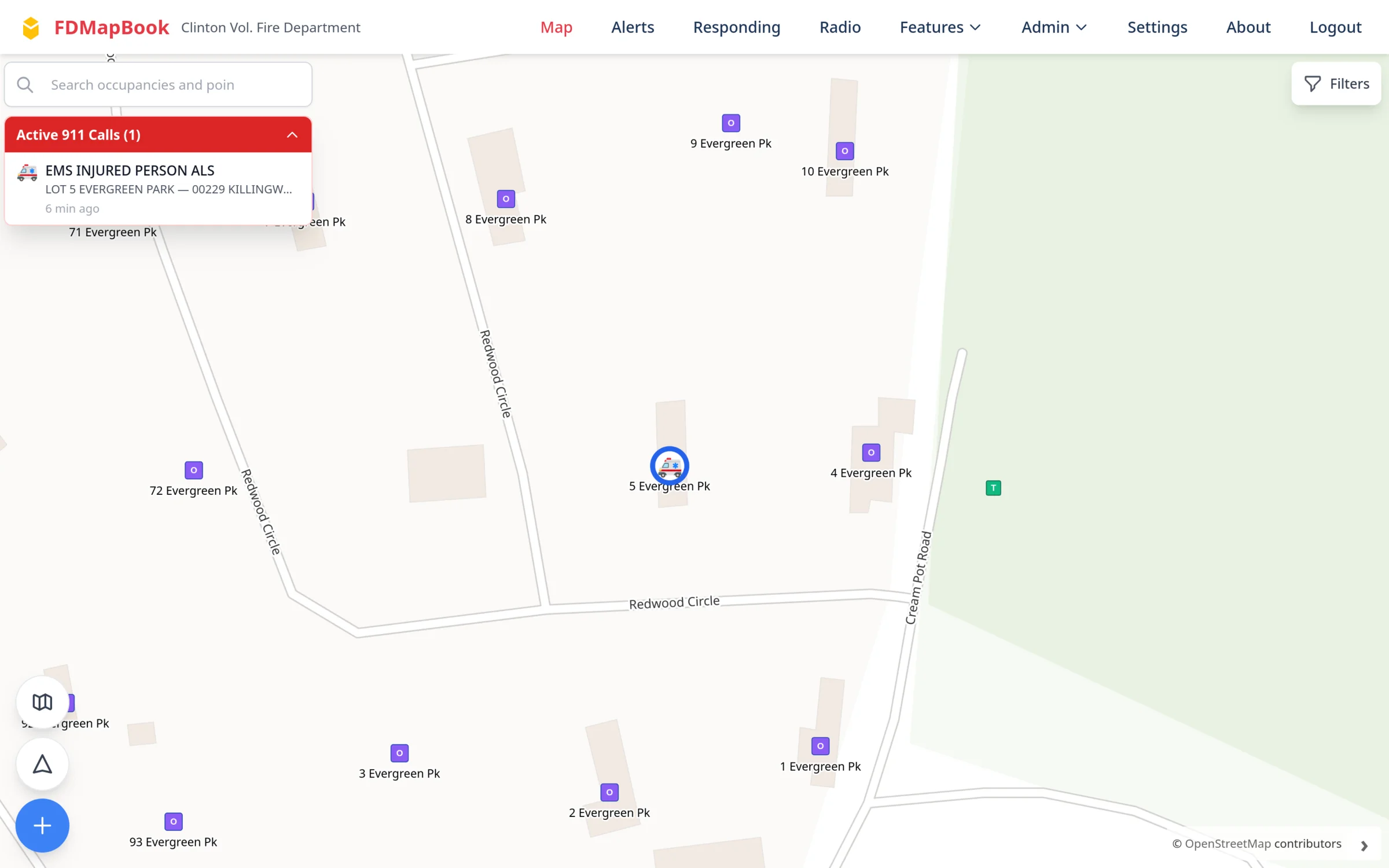Image resolution: width=1389 pixels, height=868 pixels.
Task: Open the EMS INJURED PERSON ALS call
Action: (158, 189)
